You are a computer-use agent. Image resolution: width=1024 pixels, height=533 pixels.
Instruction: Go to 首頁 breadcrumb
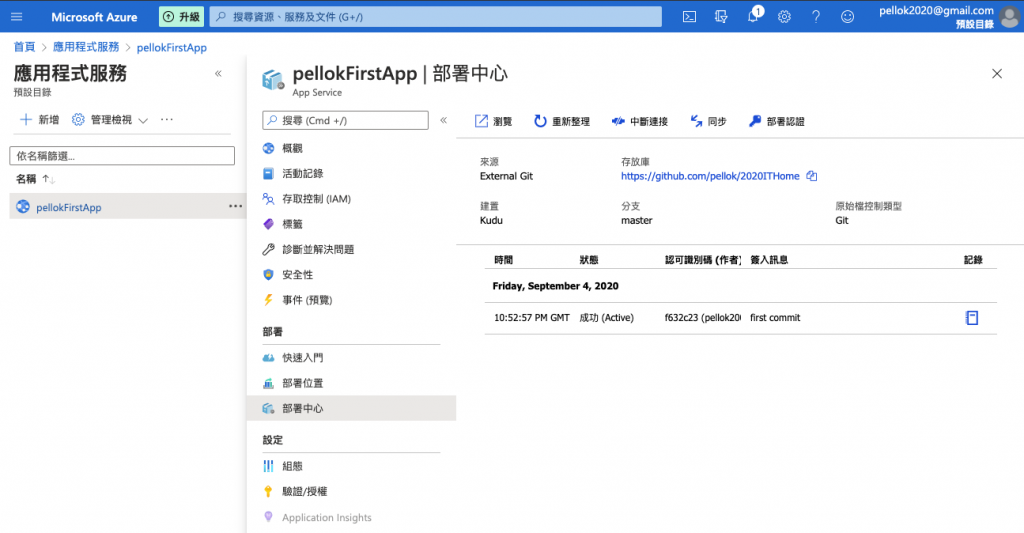click(24, 47)
